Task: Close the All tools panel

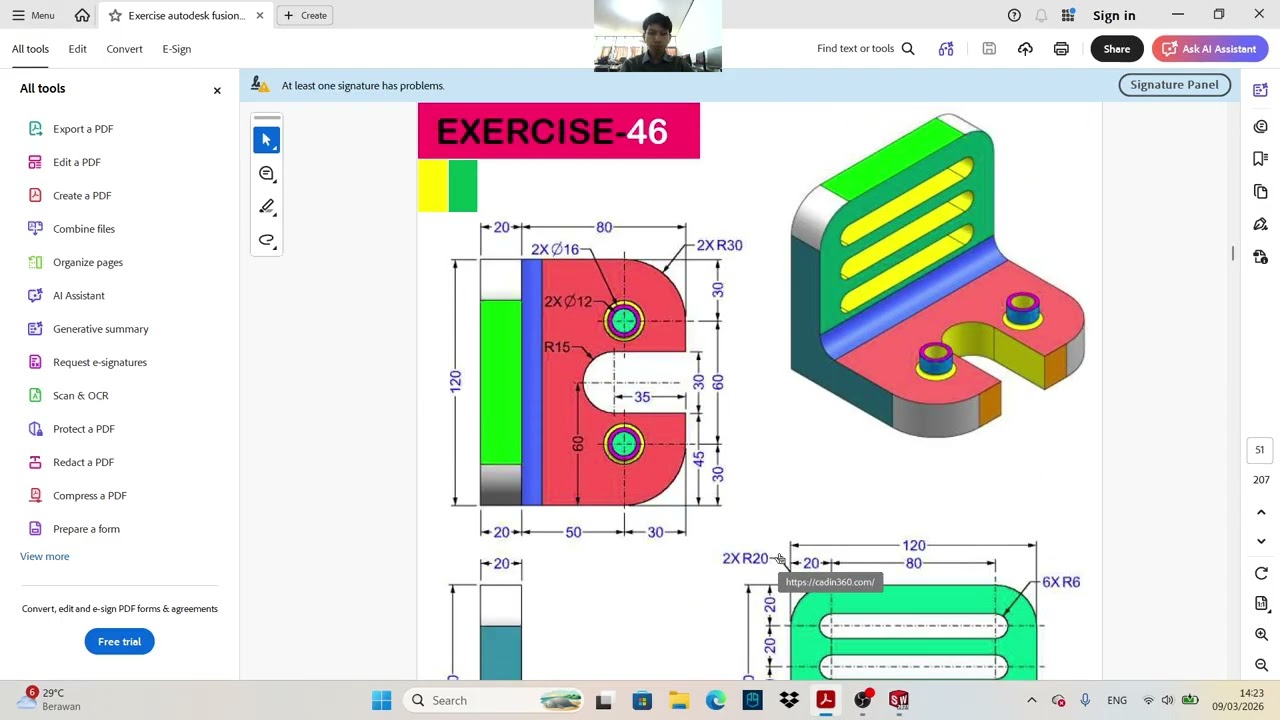Action: tap(217, 90)
